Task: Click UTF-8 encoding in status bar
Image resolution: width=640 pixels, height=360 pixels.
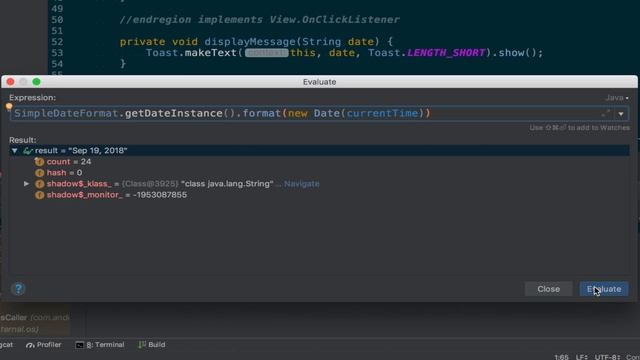Action: tap(607, 357)
